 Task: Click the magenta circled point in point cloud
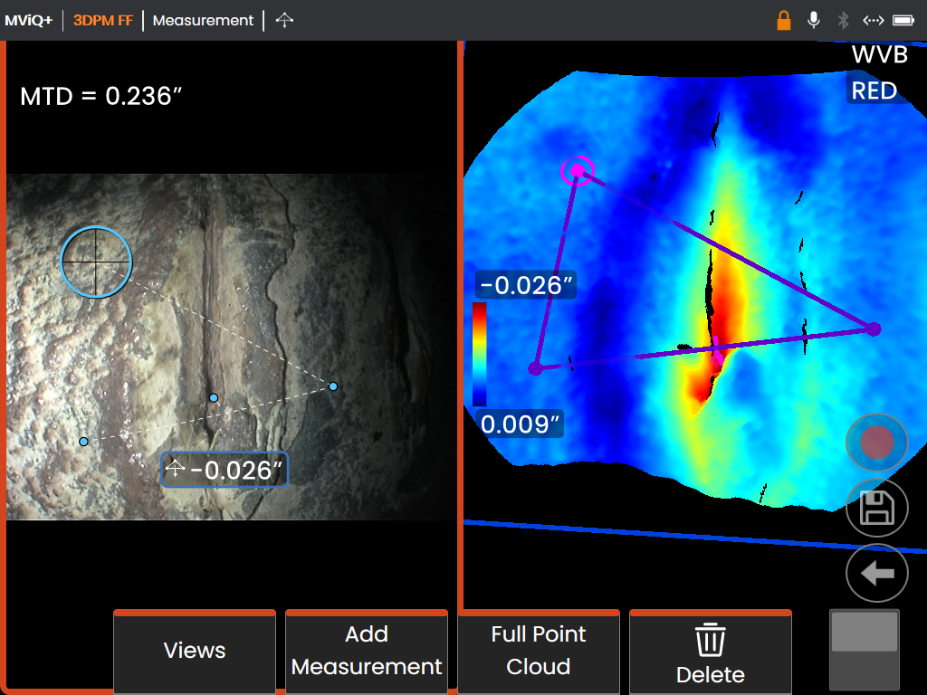coord(578,171)
